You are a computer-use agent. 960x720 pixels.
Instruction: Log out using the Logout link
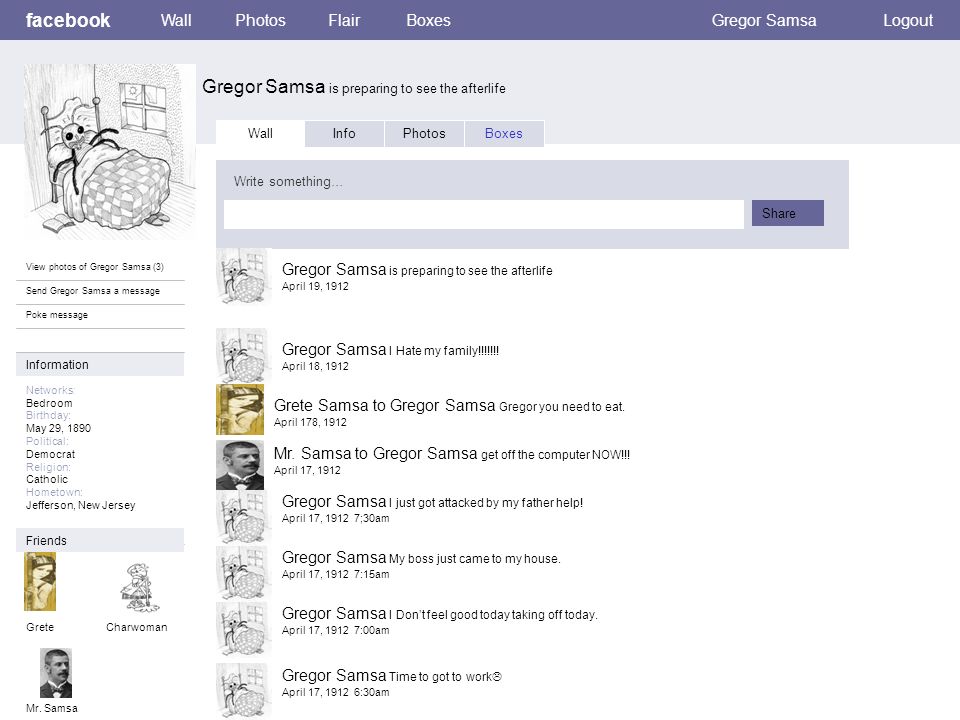907,20
